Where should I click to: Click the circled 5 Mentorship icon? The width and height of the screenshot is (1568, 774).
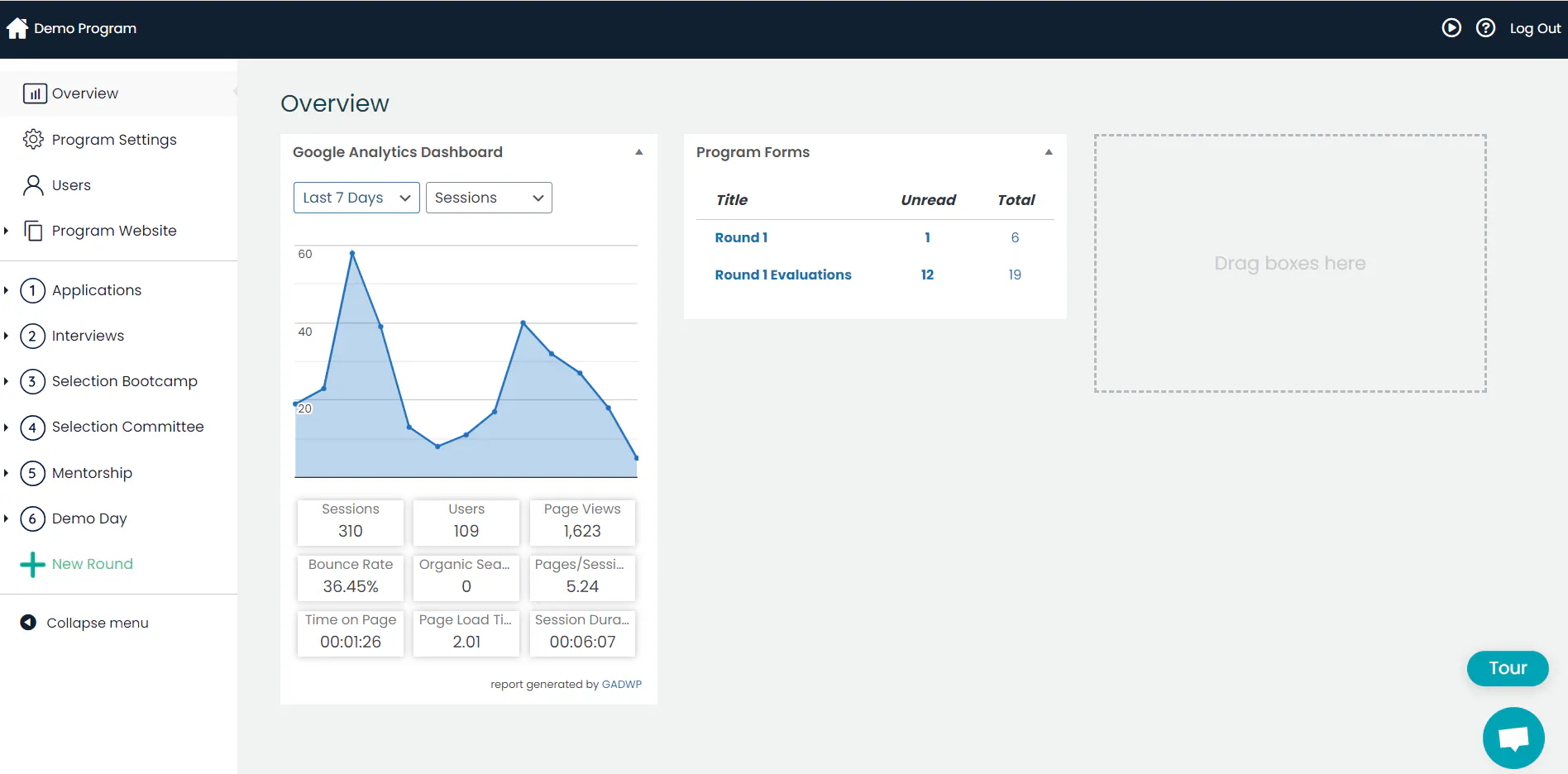(32, 473)
